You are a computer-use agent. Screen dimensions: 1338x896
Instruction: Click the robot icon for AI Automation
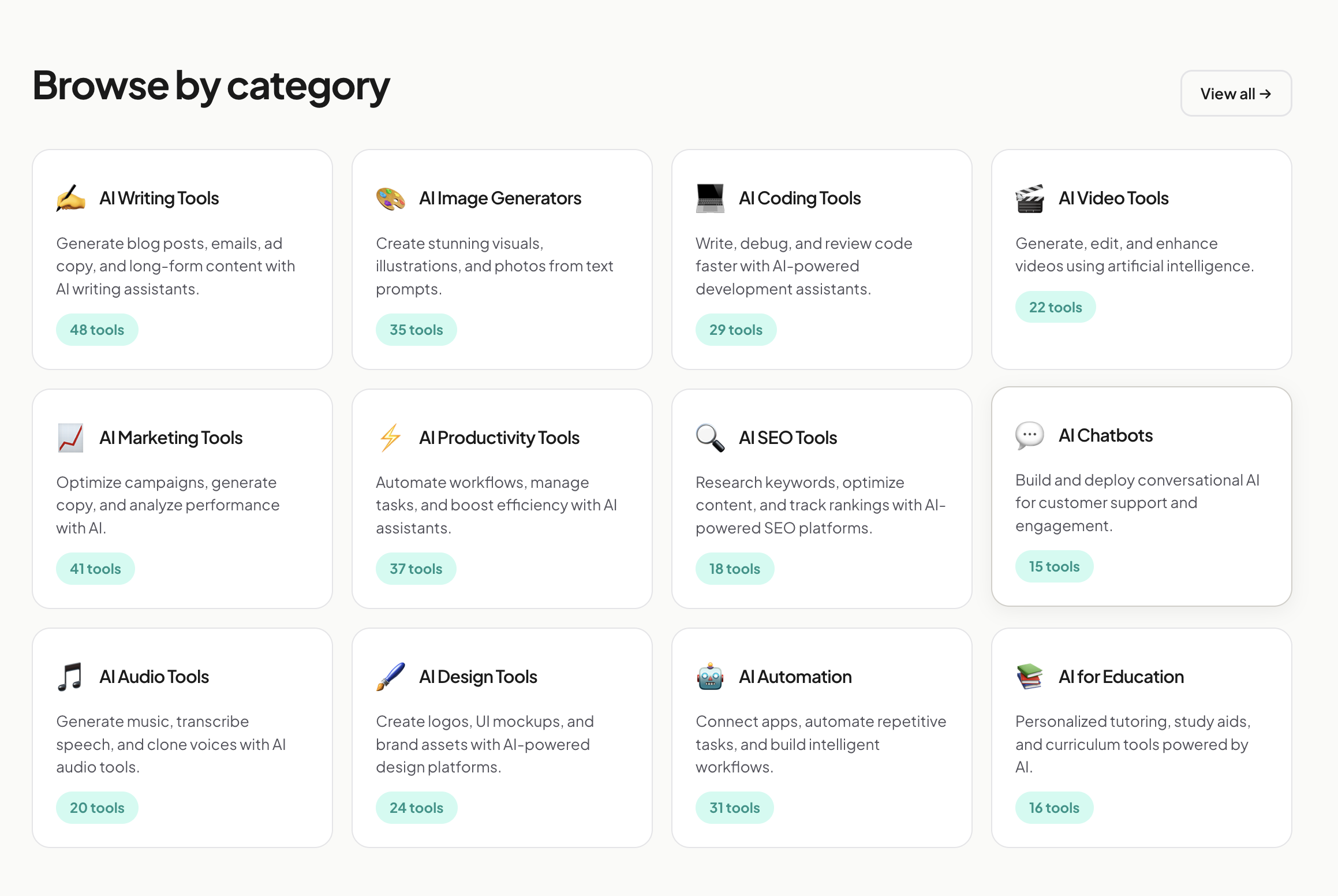point(709,676)
